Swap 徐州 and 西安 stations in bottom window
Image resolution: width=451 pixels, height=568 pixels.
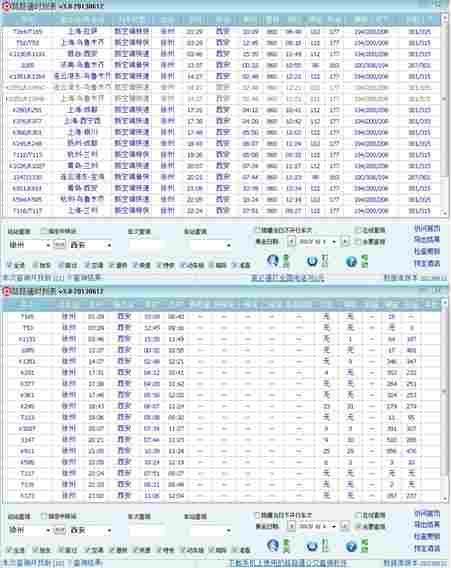pyautogui.click(x=59, y=530)
